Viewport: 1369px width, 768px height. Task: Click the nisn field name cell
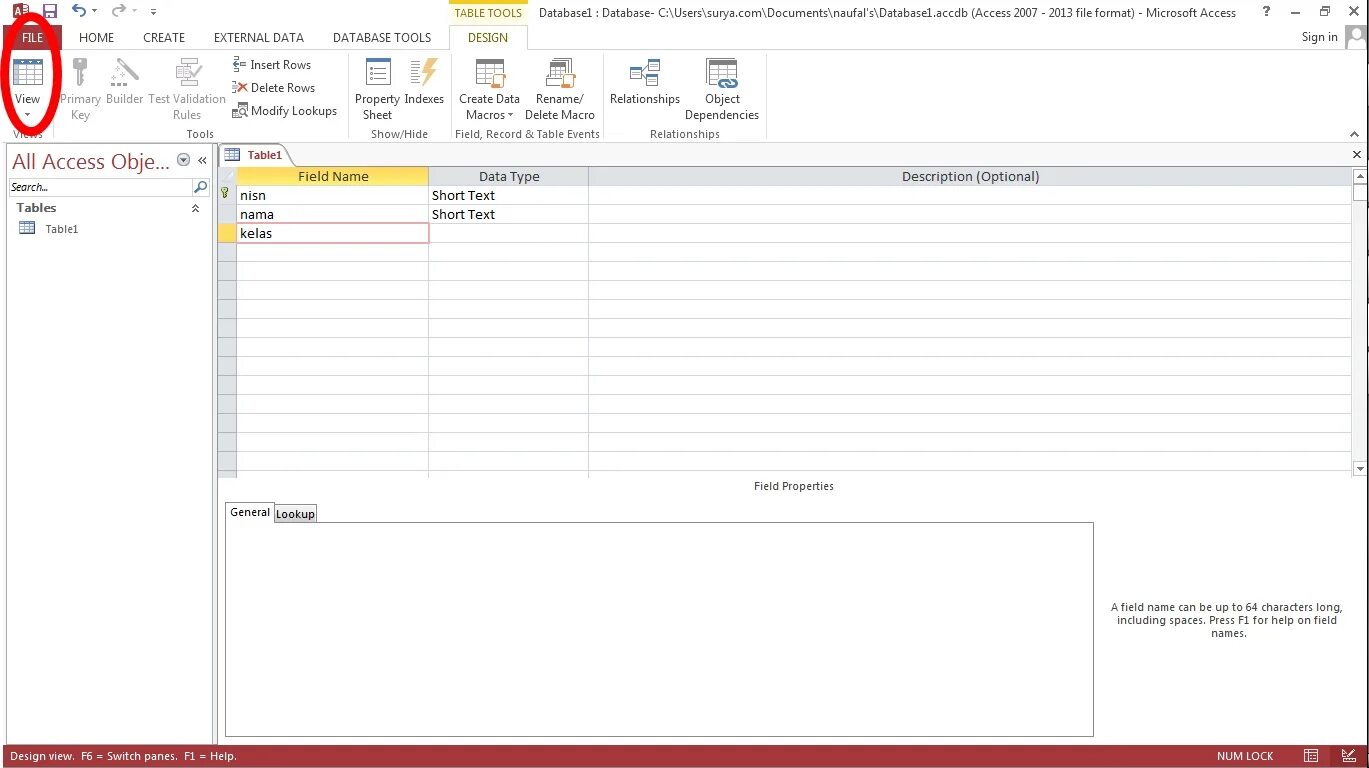coord(333,196)
